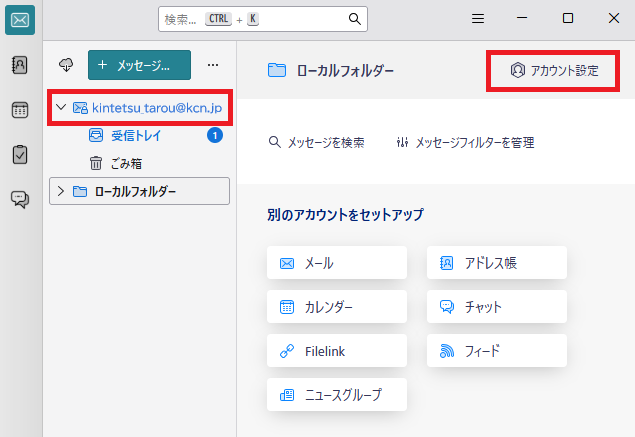
Task: Open メッセージフィルターを管理
Action: (x=465, y=143)
